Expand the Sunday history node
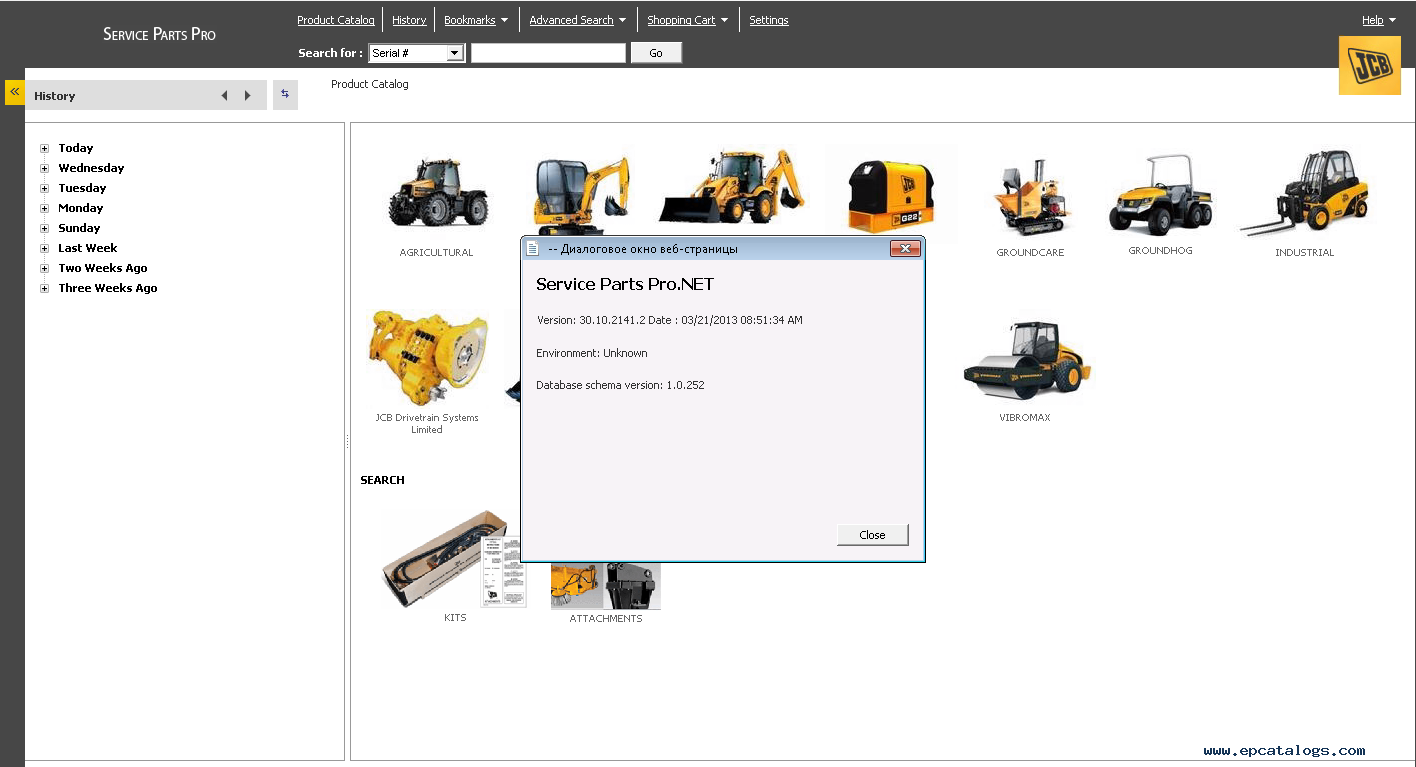 click(x=44, y=228)
